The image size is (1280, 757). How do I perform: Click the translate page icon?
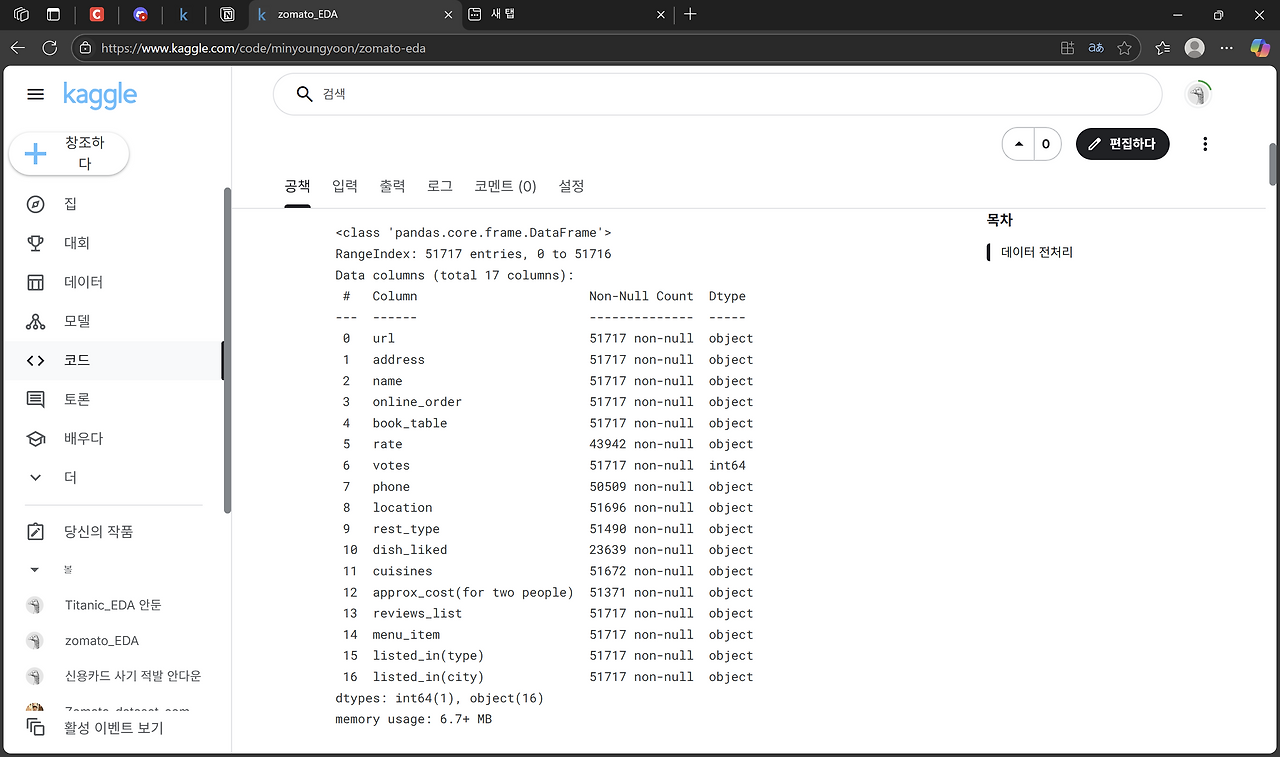click(1096, 48)
